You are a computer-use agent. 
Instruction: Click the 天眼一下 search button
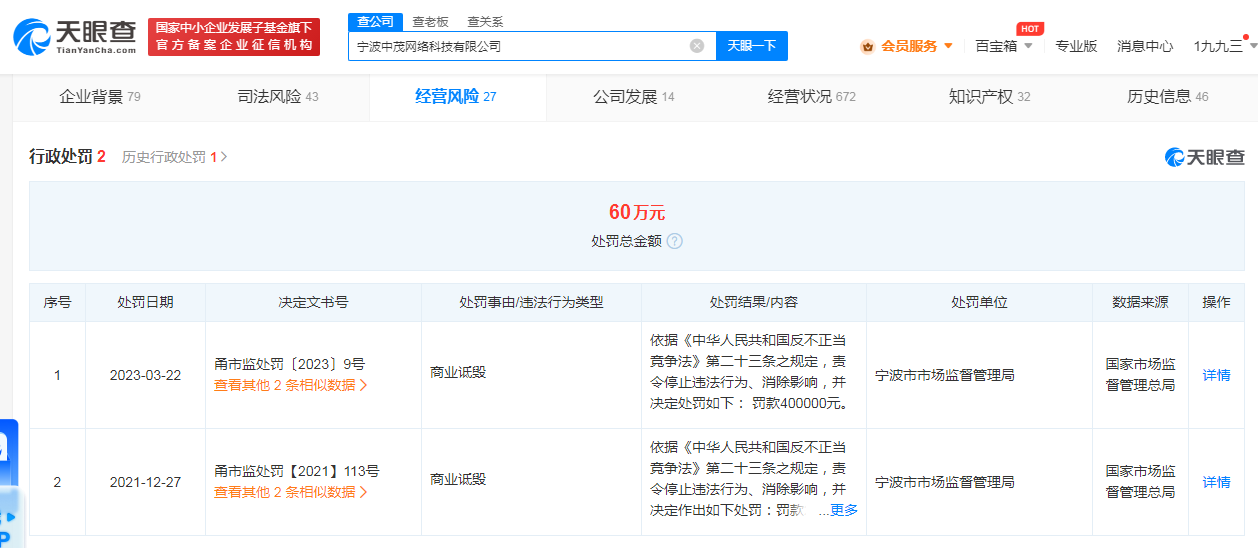pyautogui.click(x=751, y=46)
